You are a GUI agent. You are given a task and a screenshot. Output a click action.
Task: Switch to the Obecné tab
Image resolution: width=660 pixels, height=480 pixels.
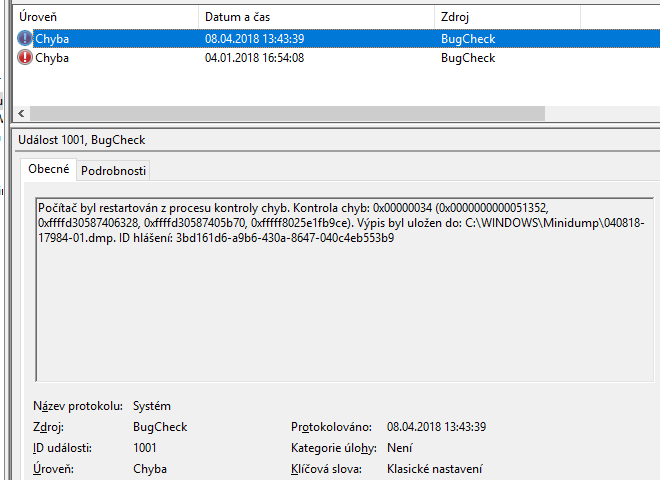pyautogui.click(x=49, y=169)
